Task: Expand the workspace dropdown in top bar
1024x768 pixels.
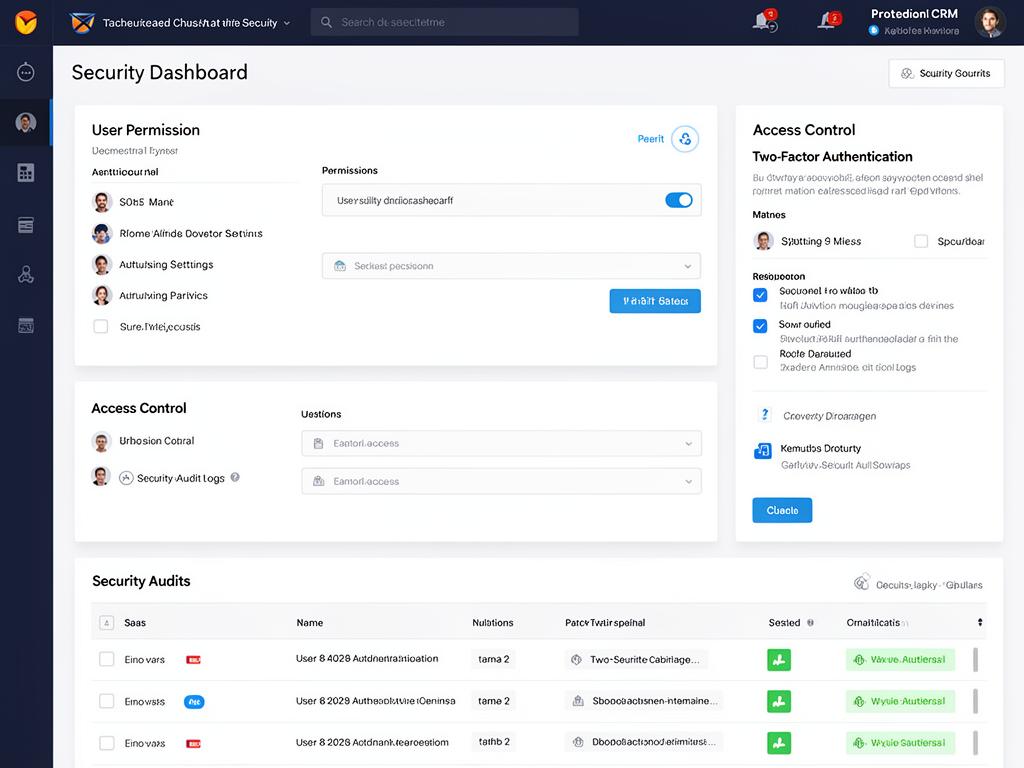Action: coord(287,22)
